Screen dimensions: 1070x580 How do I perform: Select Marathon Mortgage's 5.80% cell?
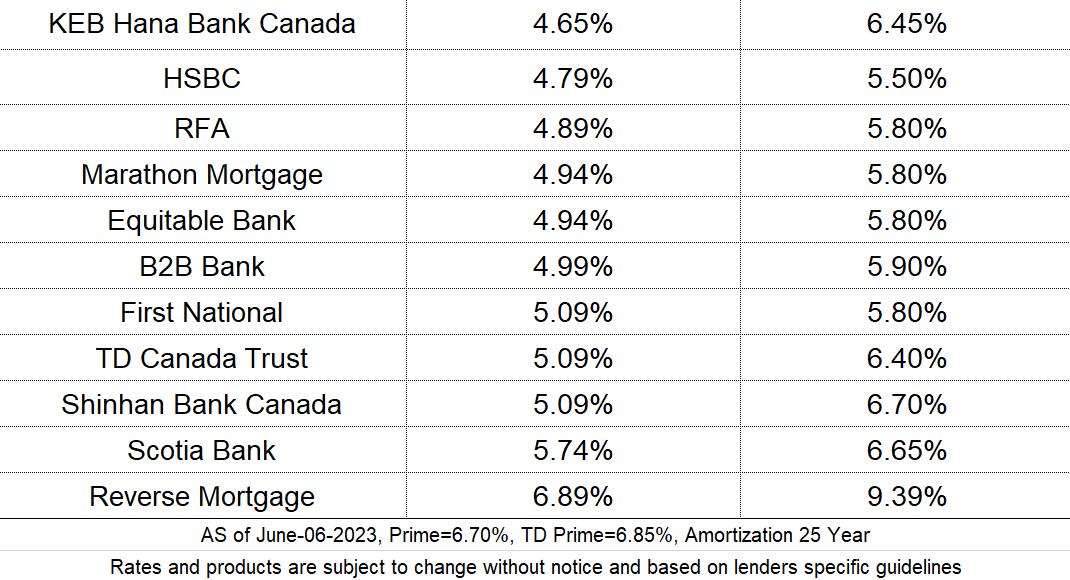click(x=906, y=174)
